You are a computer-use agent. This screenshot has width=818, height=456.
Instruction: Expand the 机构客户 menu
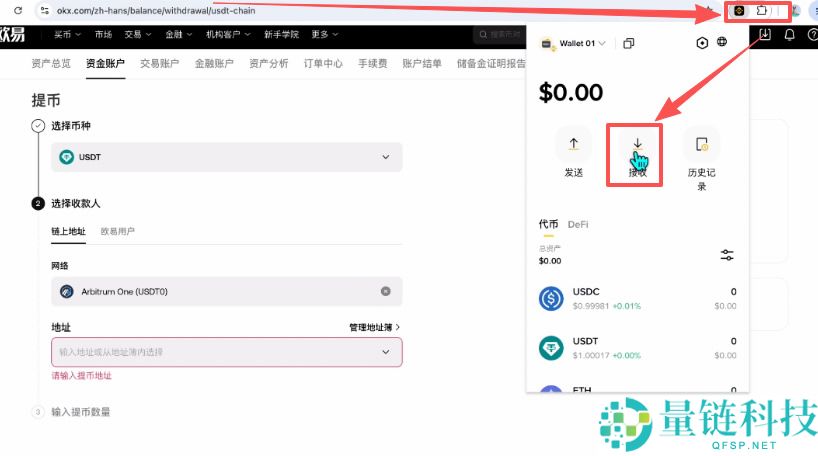point(228,34)
